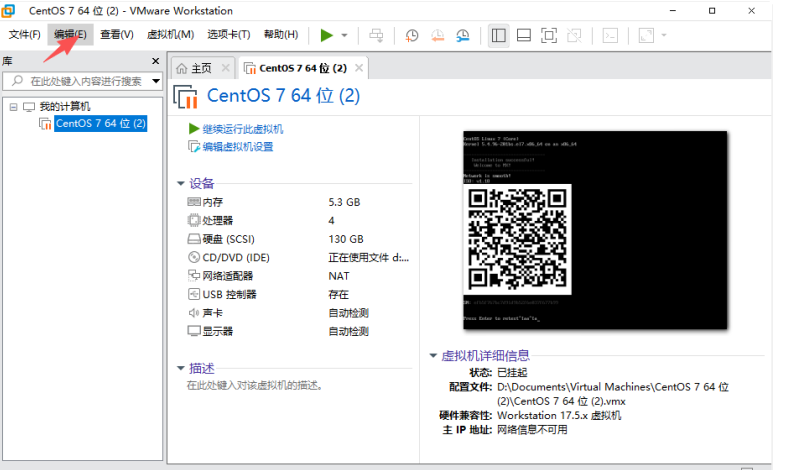Click the 已挂起 status value
The height and width of the screenshot is (470, 789).
[x=512, y=373]
